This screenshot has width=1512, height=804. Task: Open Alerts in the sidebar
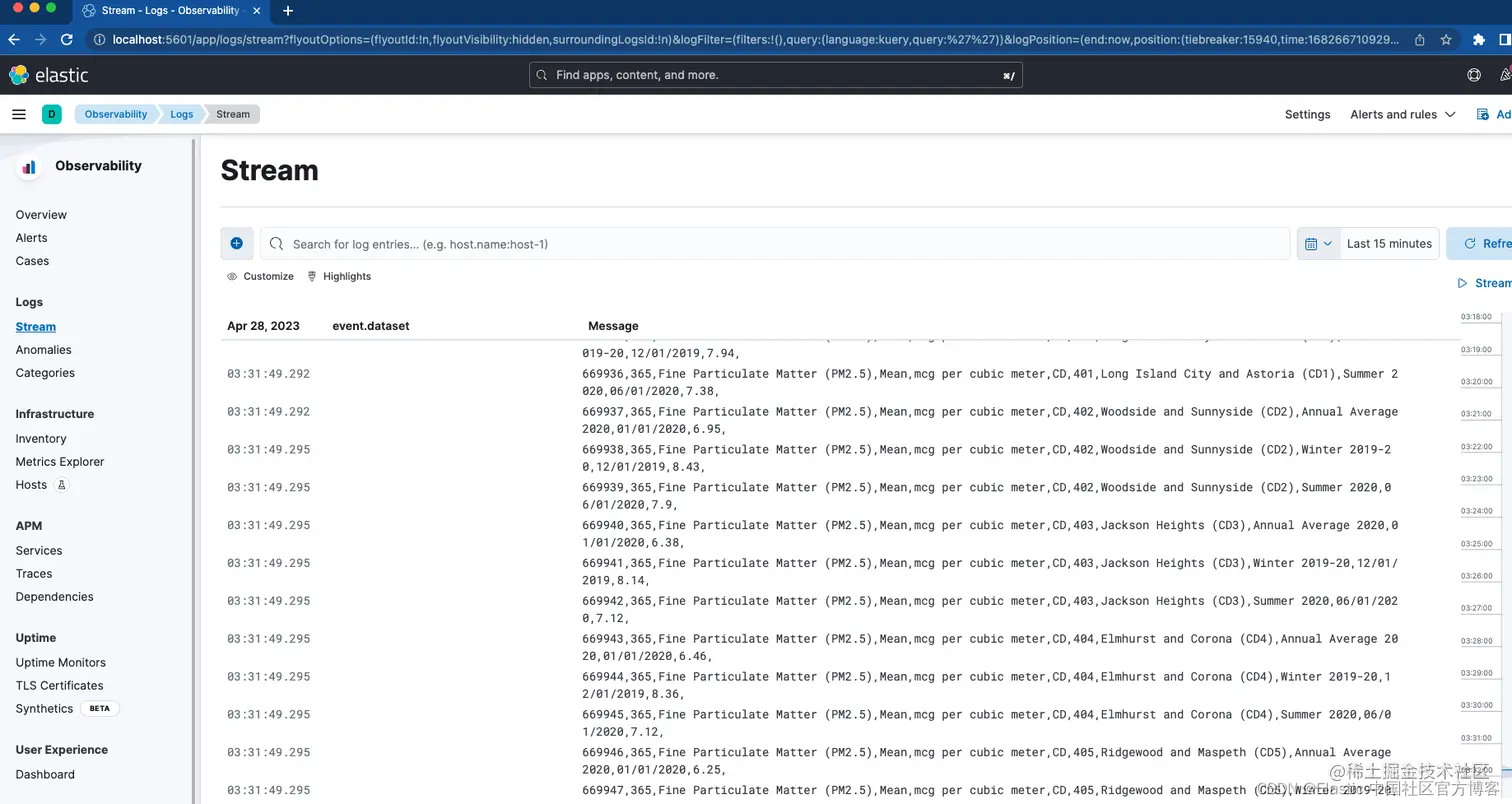click(31, 238)
